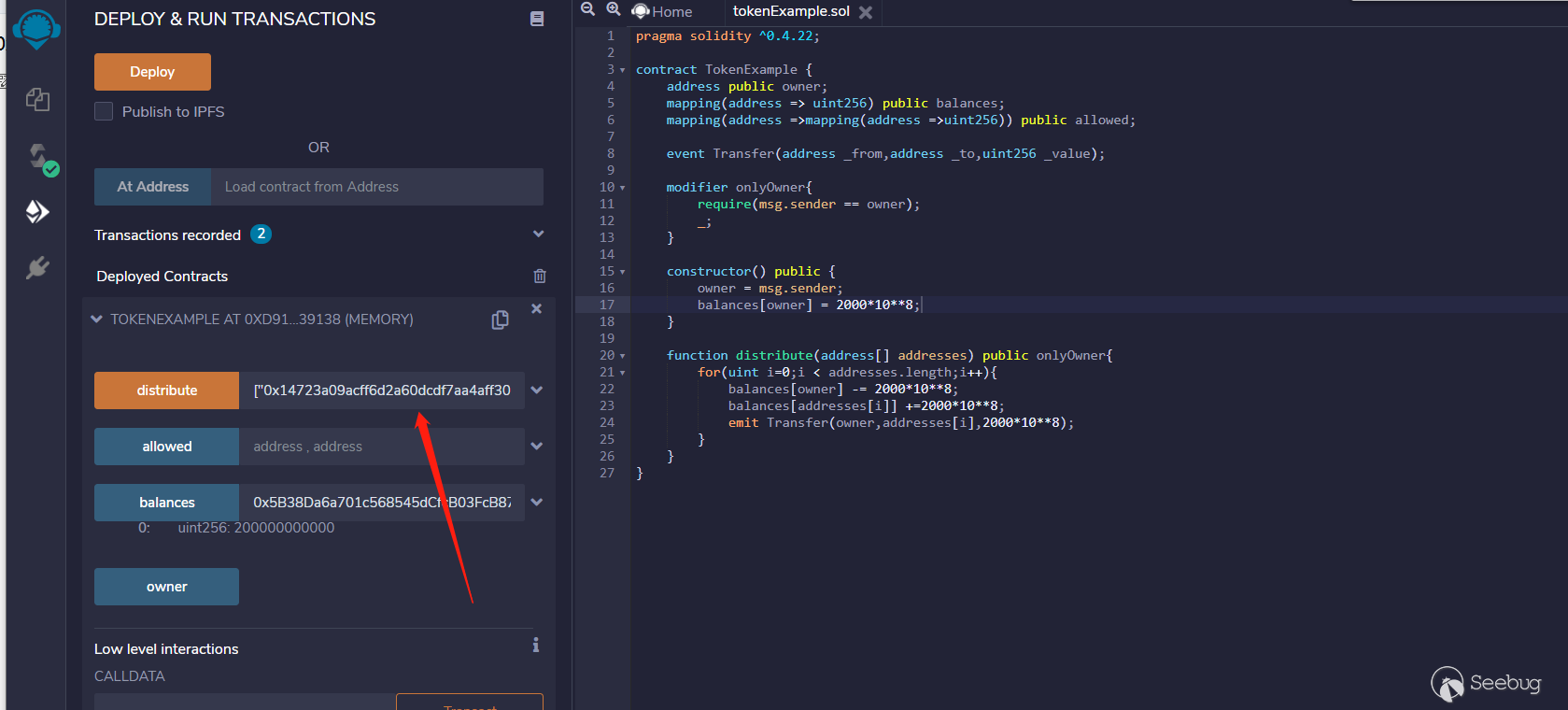Select the Deploy & run transactions icon
This screenshot has width=1568, height=710.
tap(37, 212)
